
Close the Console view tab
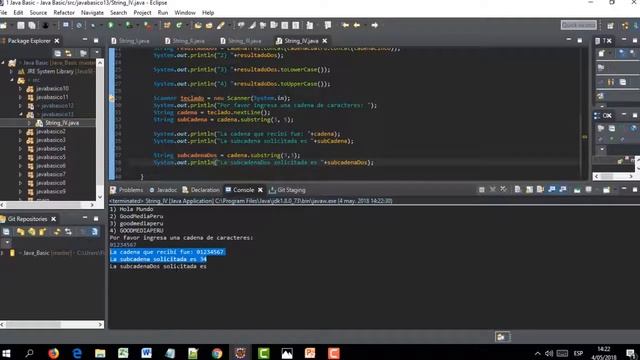coord(260,190)
